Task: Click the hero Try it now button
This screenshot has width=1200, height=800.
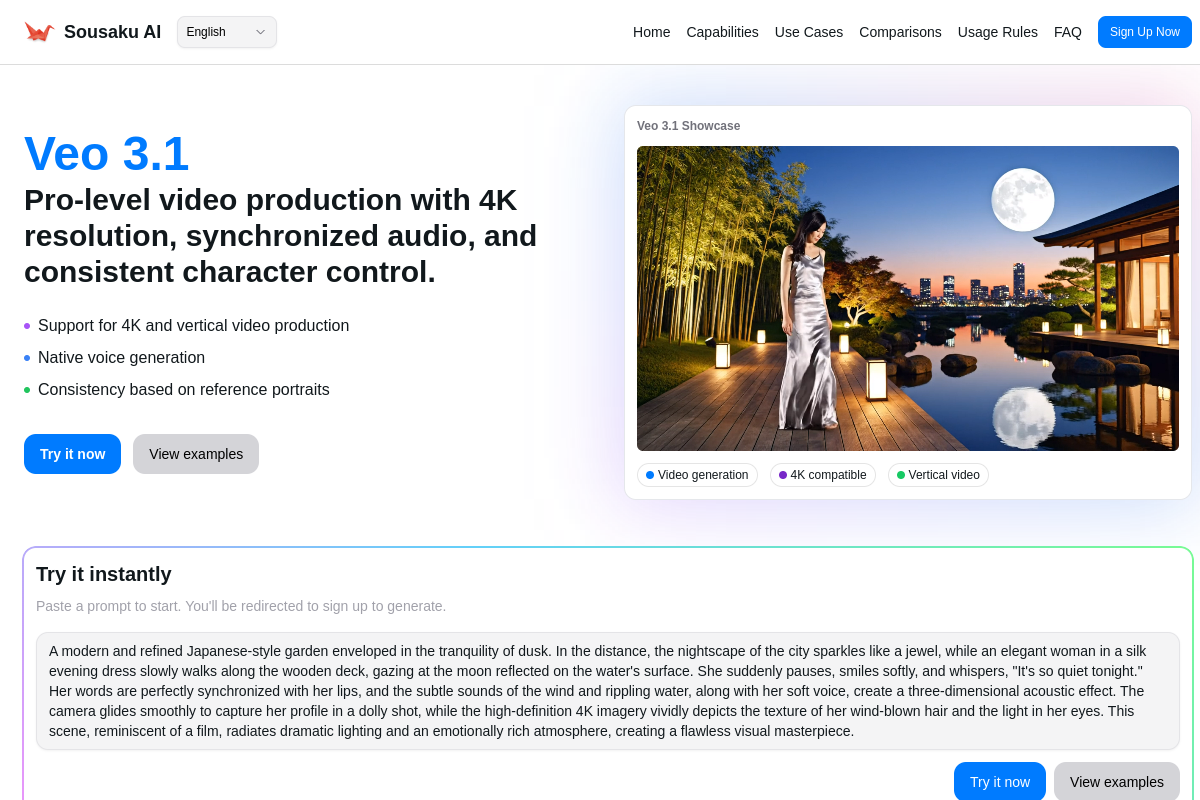Action: (72, 454)
